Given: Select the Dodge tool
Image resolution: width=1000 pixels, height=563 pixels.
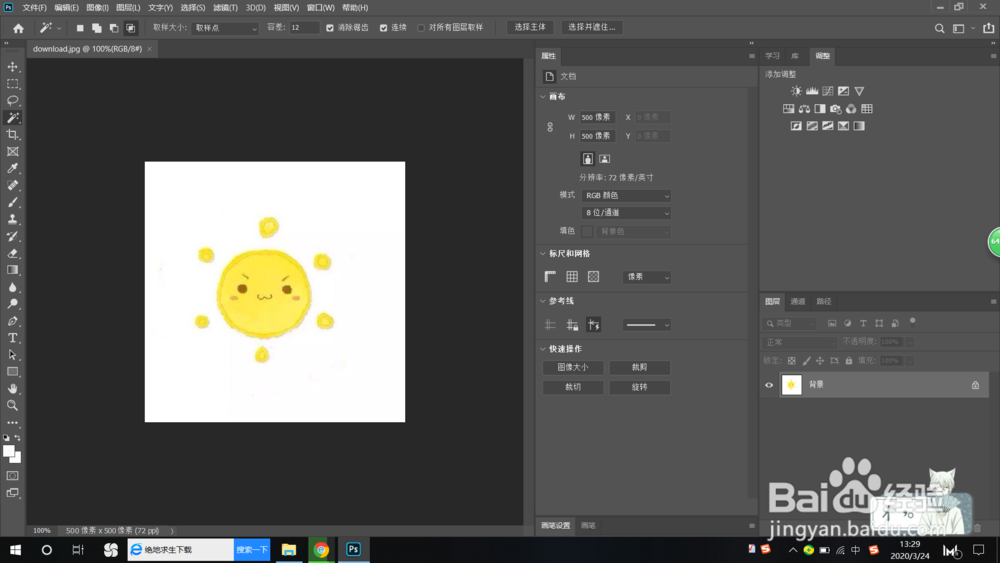Looking at the screenshot, I should (x=12, y=303).
